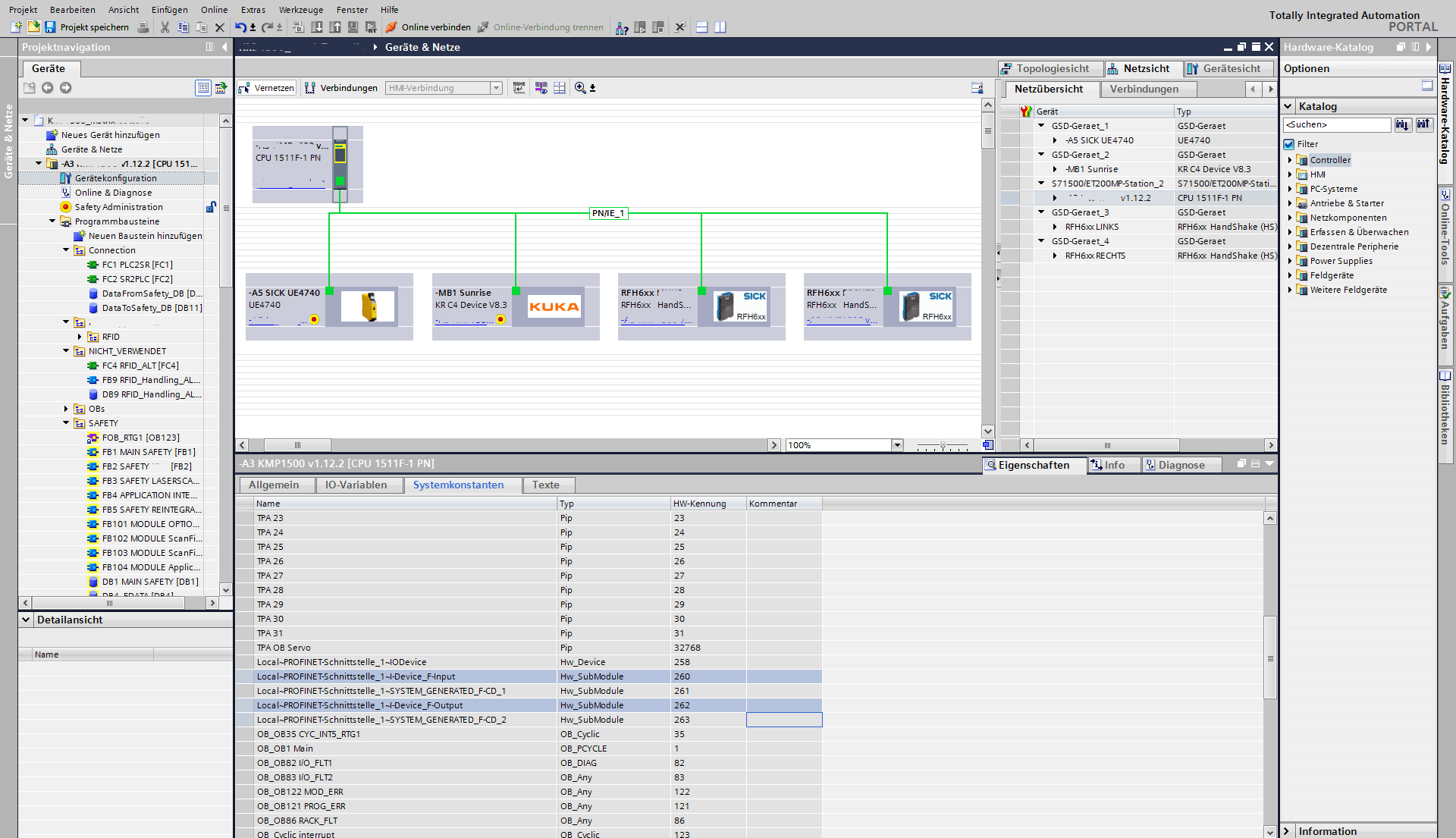This screenshot has height=838, width=1456.
Task: Click the redo arrow icon
Action: pyautogui.click(x=267, y=27)
